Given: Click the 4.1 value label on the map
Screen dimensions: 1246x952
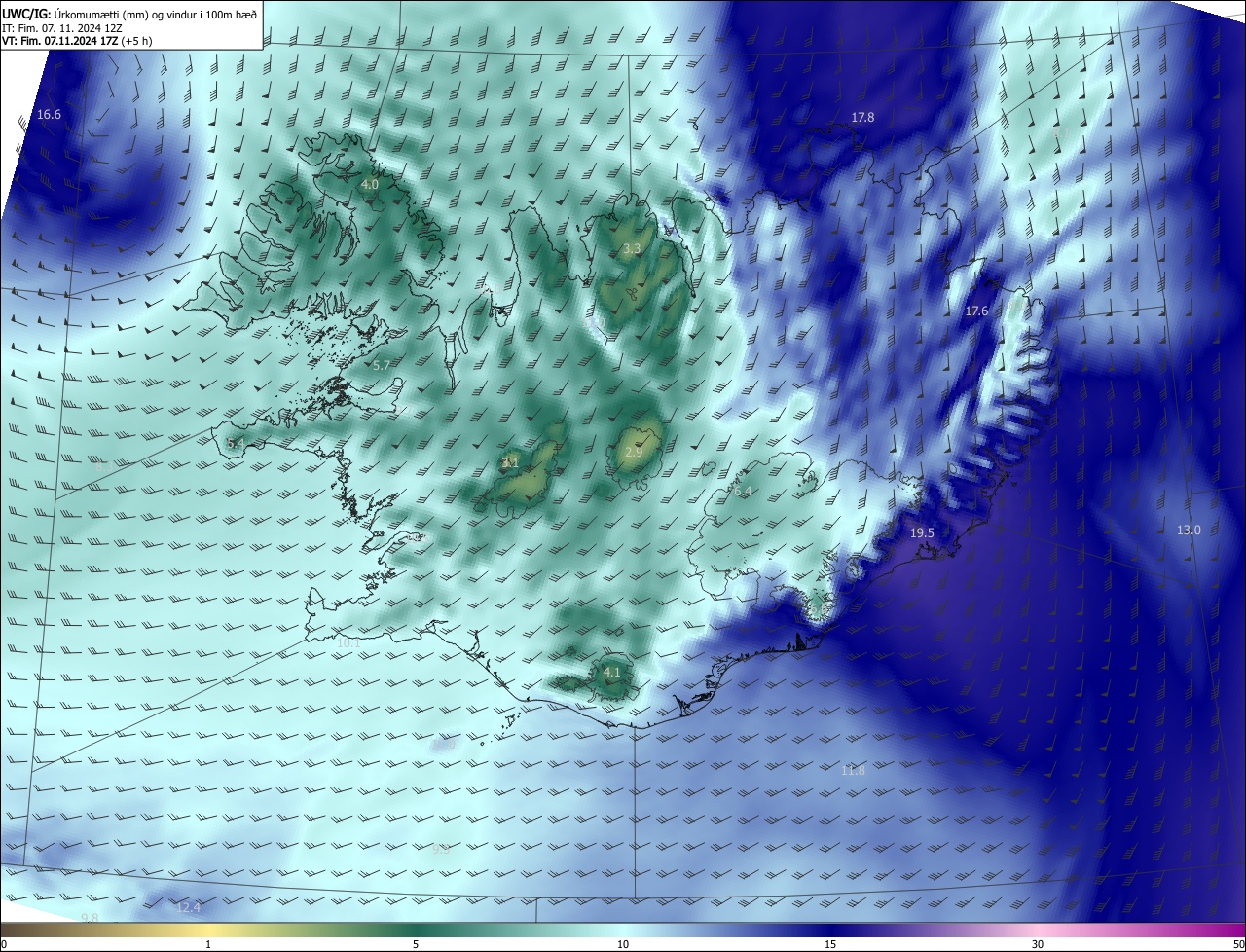Looking at the screenshot, I should point(611,672).
